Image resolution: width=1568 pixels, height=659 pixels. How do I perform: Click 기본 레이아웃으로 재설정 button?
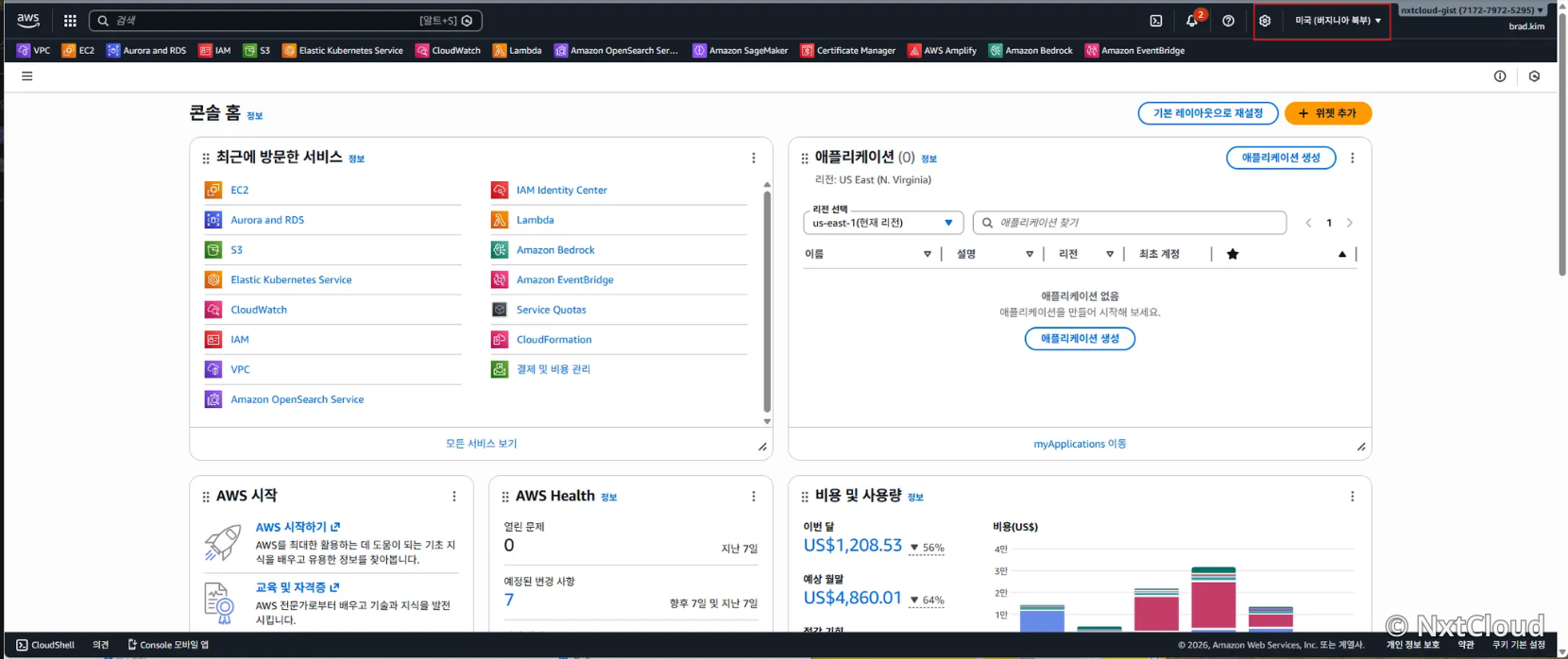point(1208,113)
